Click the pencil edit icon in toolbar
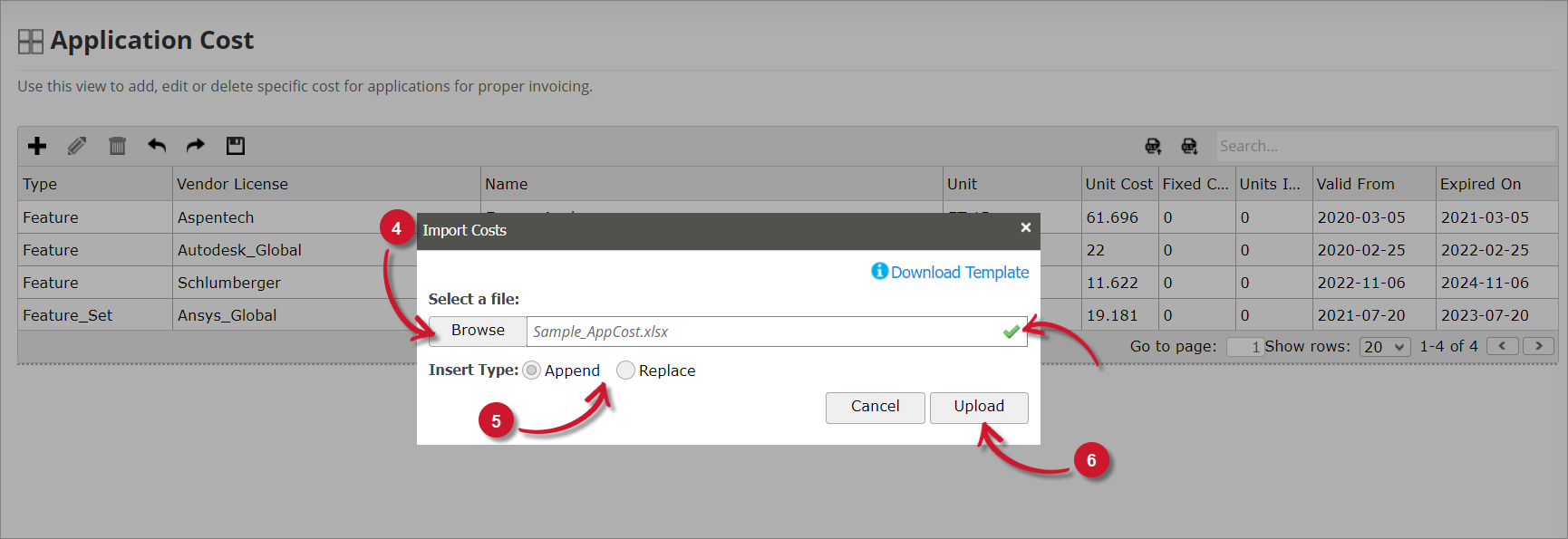This screenshot has height=539, width=1568. (x=77, y=146)
